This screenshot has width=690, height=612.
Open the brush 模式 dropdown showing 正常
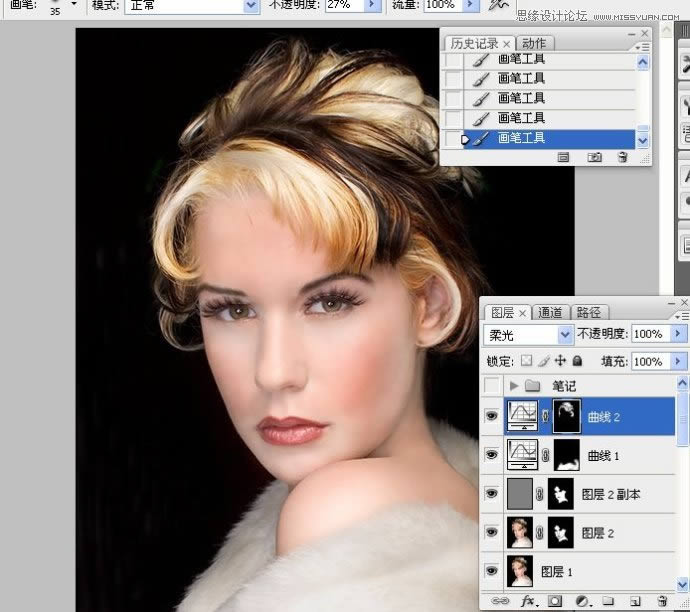click(251, 6)
